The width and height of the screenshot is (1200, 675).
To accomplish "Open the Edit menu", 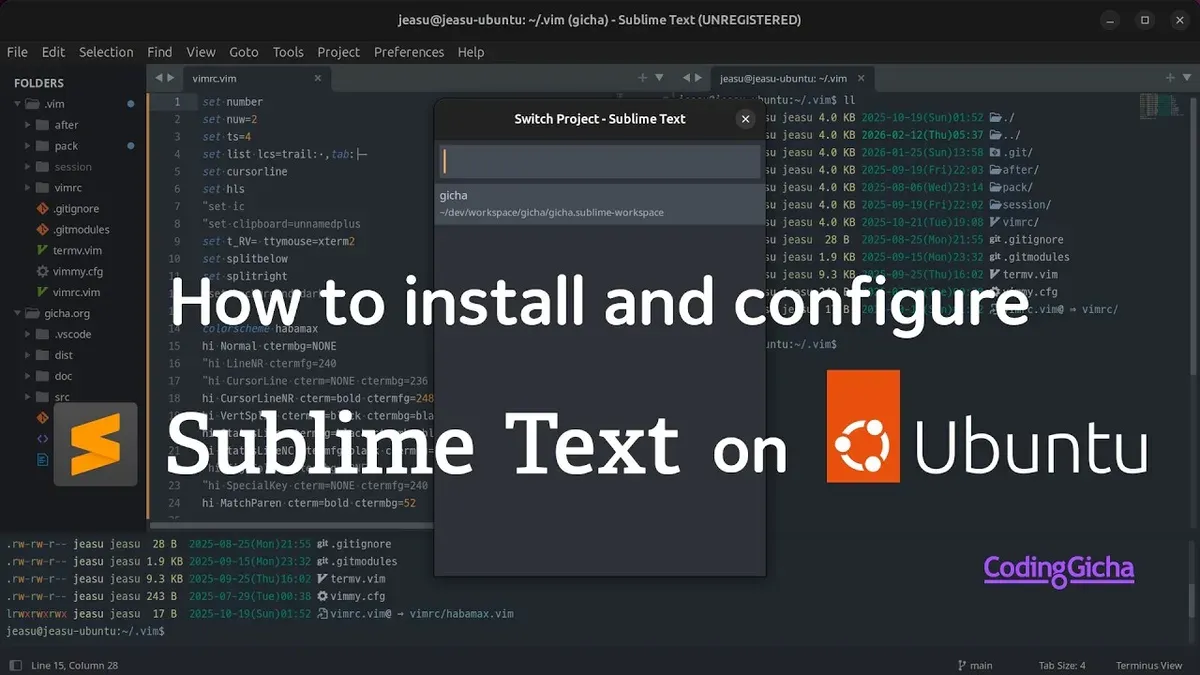I will pos(53,52).
